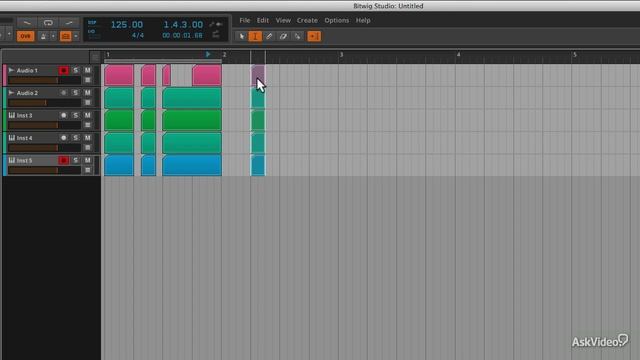The width and height of the screenshot is (640, 360).
Task: Open the Help menu
Action: 363,20
